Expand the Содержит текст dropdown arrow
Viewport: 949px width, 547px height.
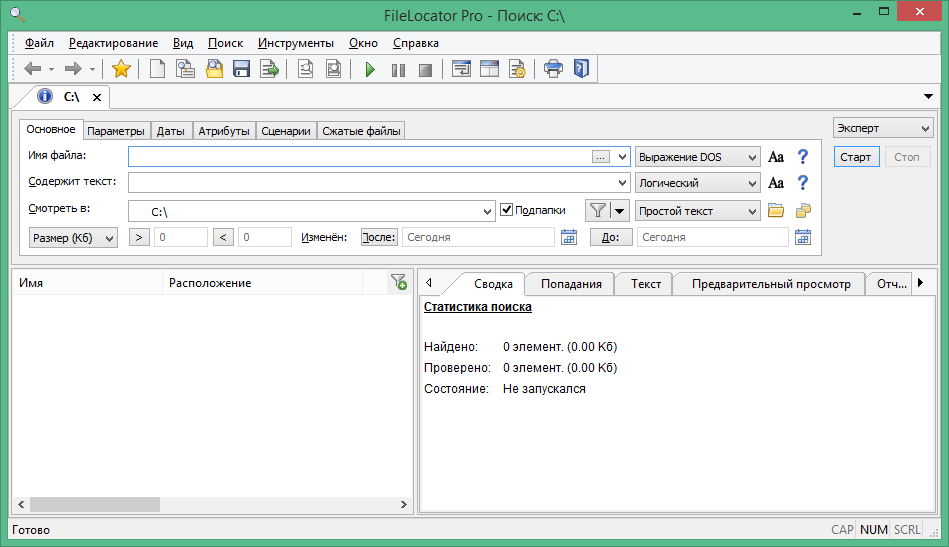pos(622,183)
